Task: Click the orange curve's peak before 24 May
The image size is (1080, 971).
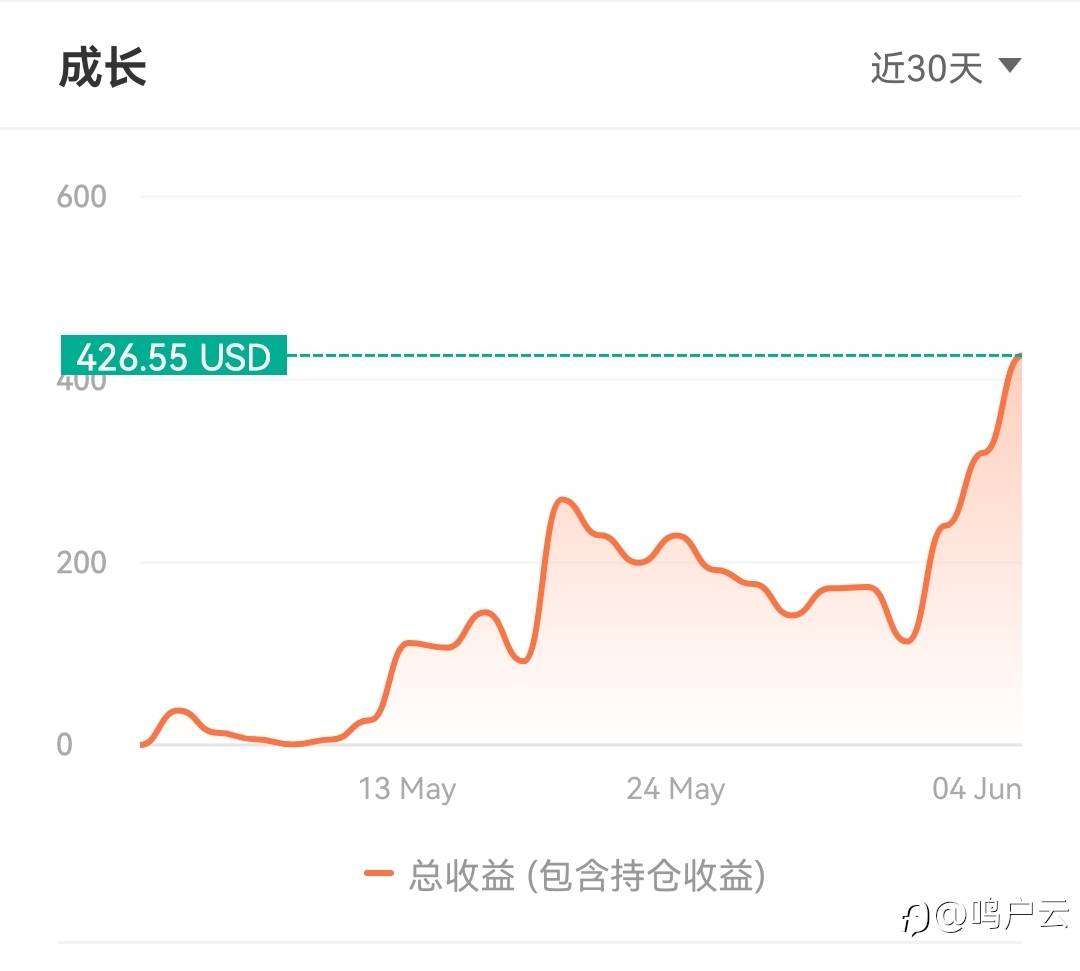Action: click(x=563, y=499)
